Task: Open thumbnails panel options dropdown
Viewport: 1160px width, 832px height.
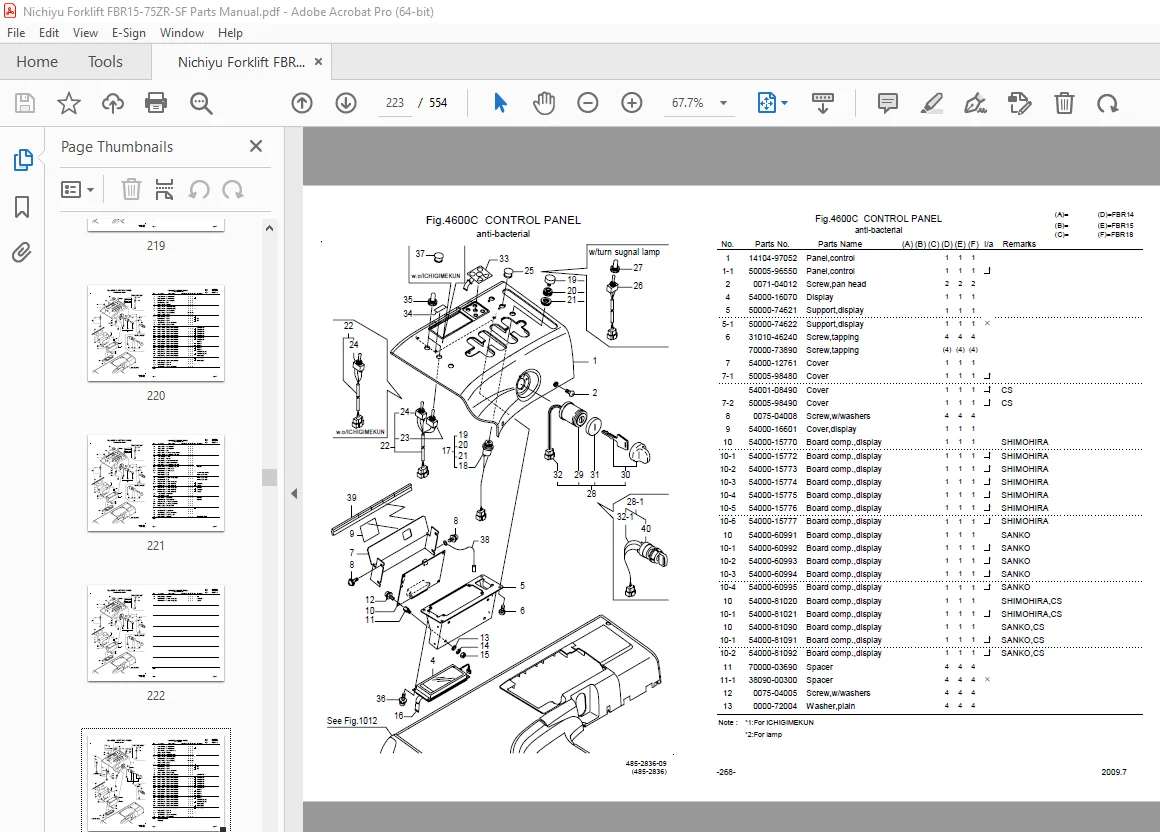Action: coord(77,190)
